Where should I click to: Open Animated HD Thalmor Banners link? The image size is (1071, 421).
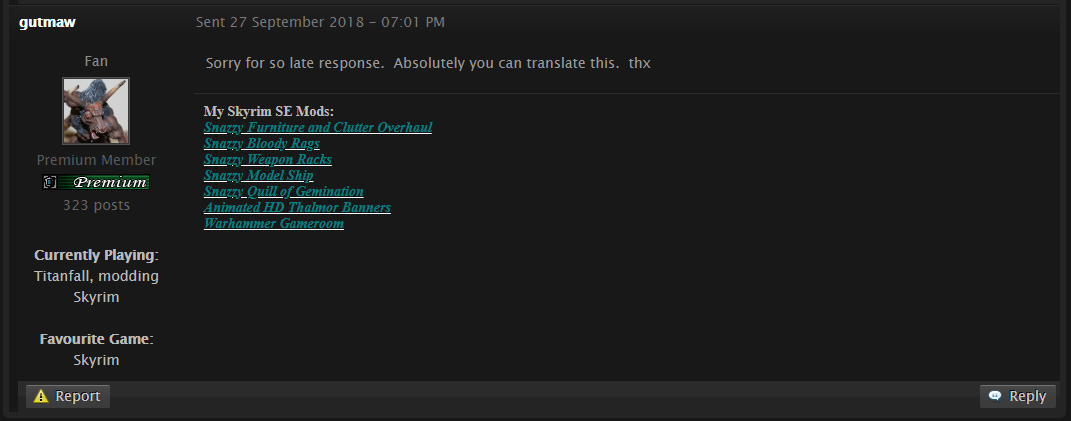click(297, 207)
